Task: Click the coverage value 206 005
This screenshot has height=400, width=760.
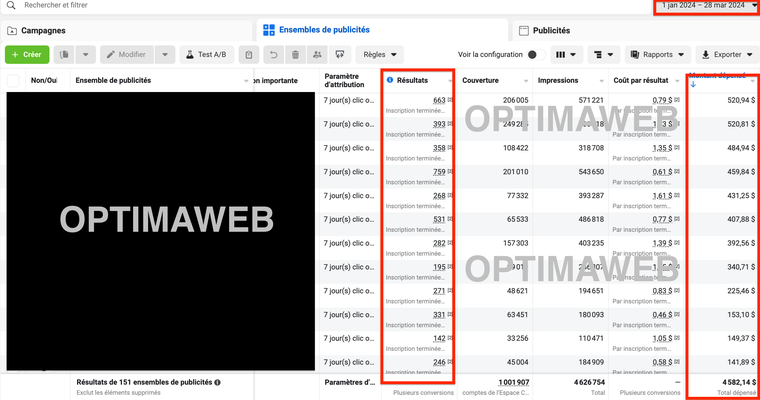Action: tap(515, 100)
